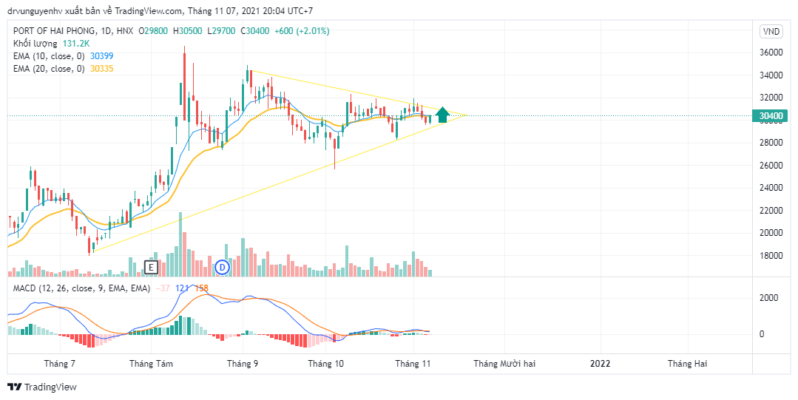Select the PORT OF HAI PHONG symbol title
Image resolution: width=798 pixels, height=400 pixels.
point(55,31)
